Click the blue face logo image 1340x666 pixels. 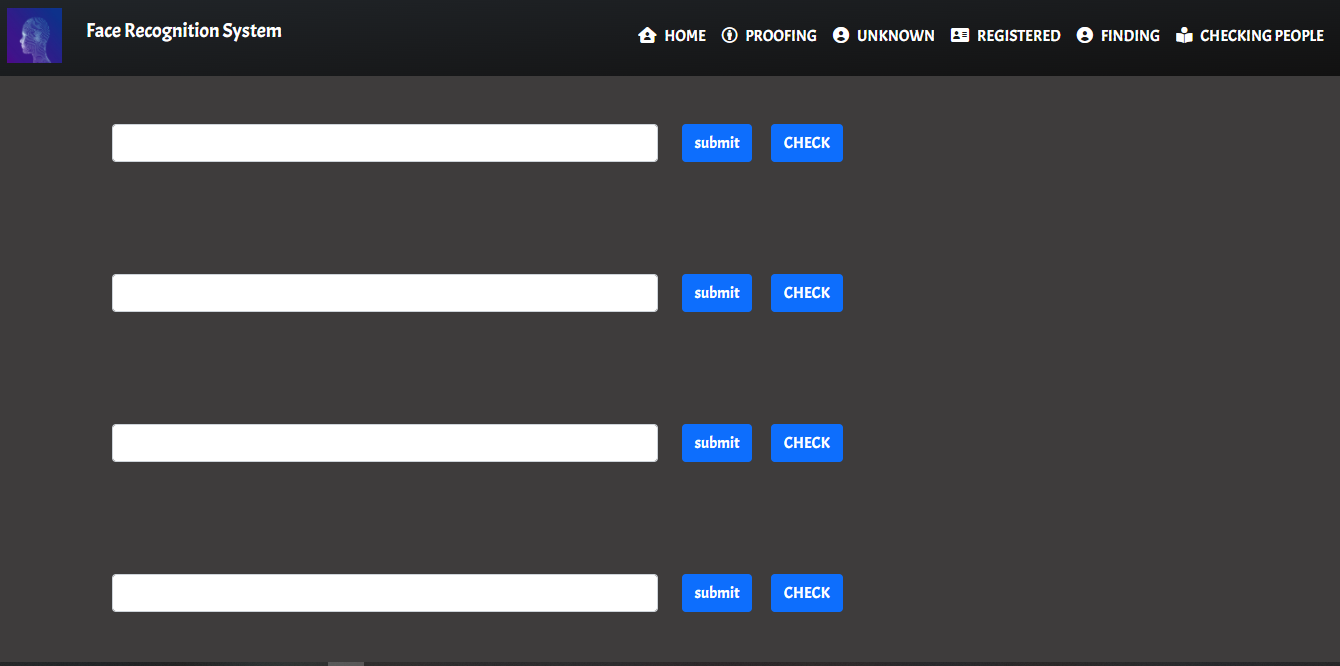point(34,35)
